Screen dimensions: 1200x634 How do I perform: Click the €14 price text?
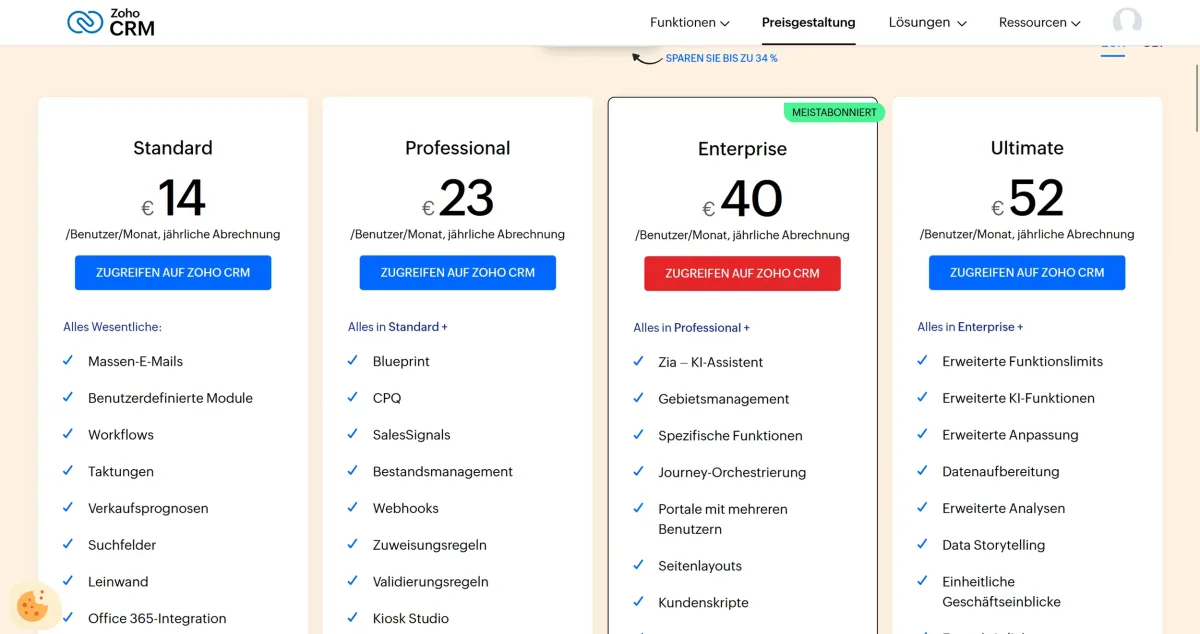[173, 198]
